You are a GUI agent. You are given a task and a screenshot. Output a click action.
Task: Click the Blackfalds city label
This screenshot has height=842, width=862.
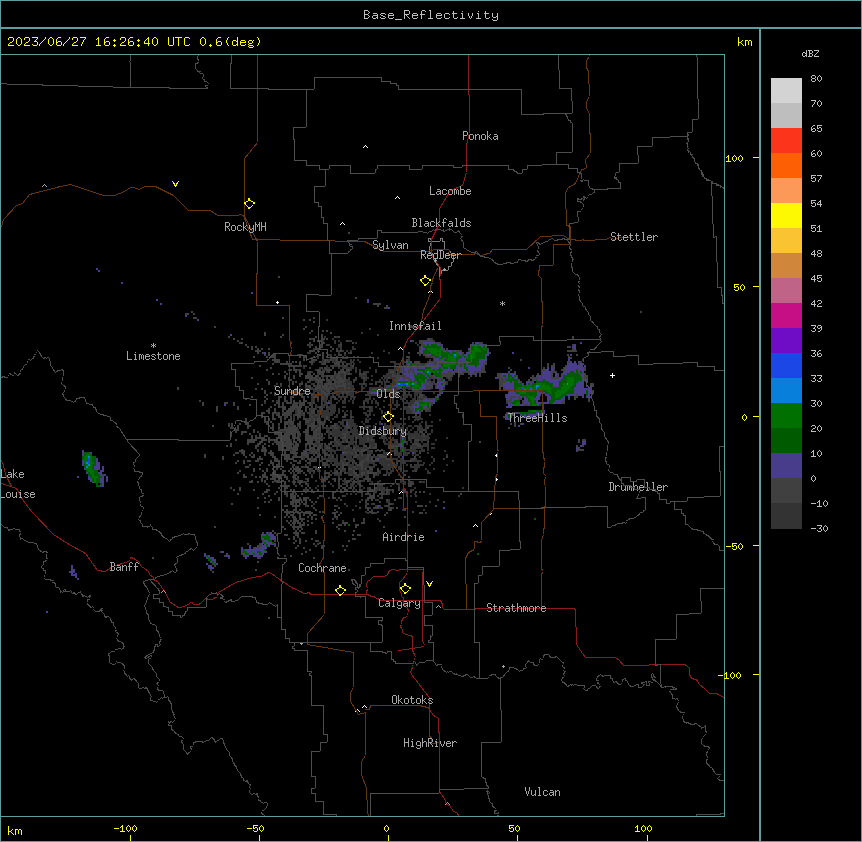(x=441, y=223)
